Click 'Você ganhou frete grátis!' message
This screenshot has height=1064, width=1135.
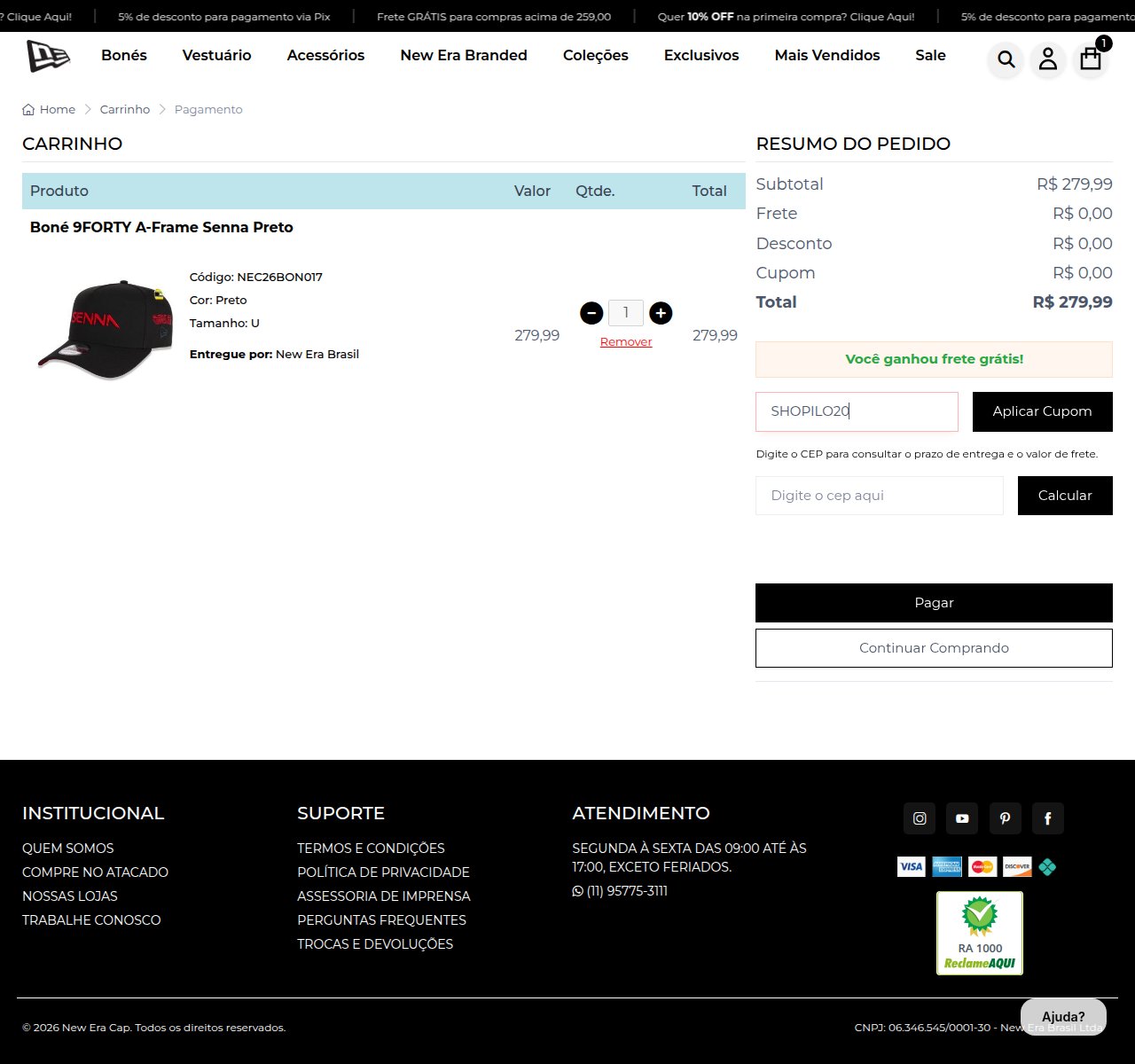[x=934, y=359]
